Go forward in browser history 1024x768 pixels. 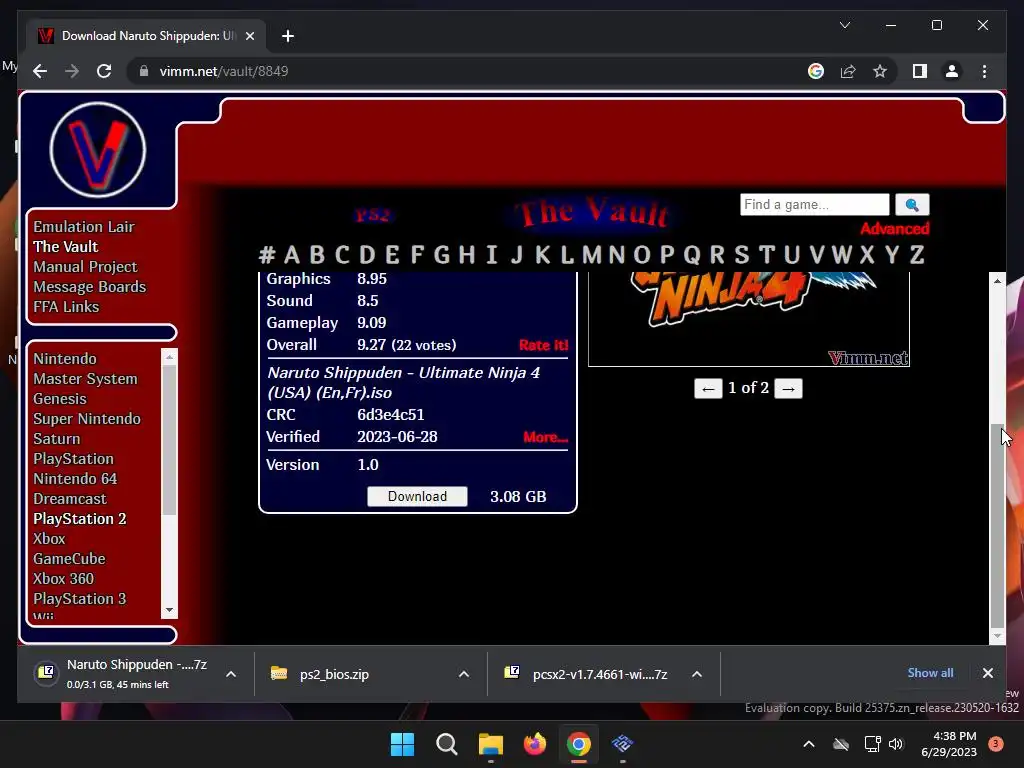[x=72, y=71]
